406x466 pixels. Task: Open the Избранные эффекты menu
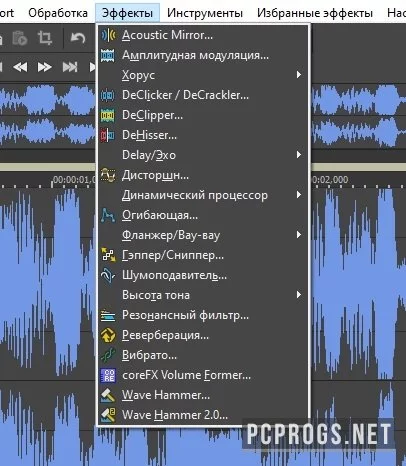[x=315, y=13]
